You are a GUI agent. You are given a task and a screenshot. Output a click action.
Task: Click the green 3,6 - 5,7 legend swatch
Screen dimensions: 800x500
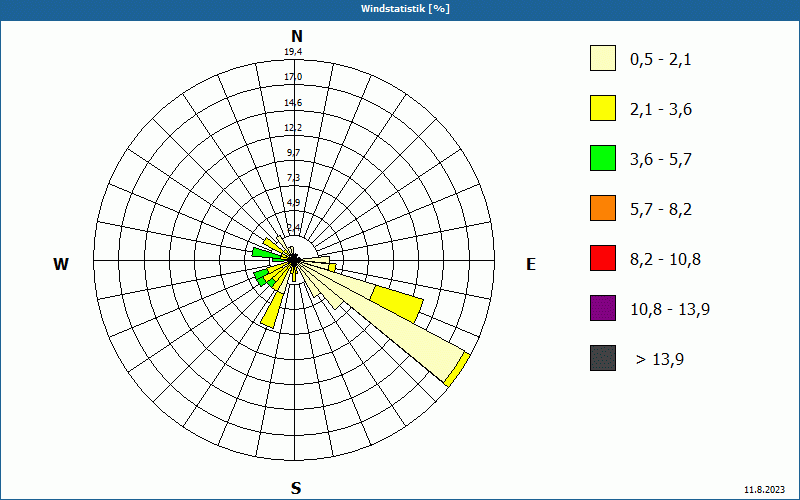[x=603, y=158]
